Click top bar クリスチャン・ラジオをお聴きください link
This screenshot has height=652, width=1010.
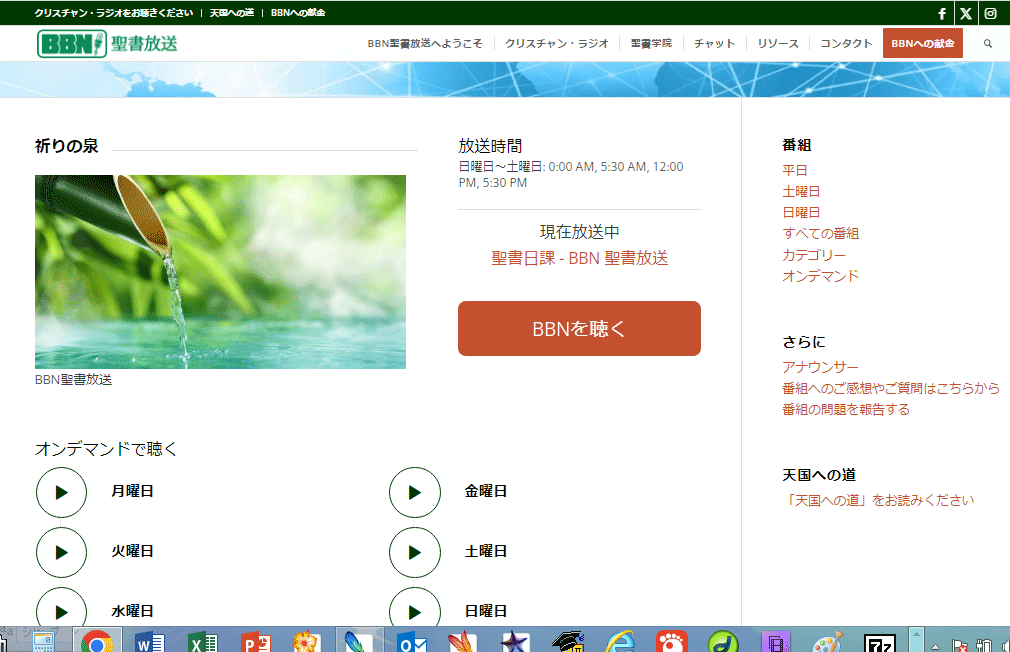114,13
